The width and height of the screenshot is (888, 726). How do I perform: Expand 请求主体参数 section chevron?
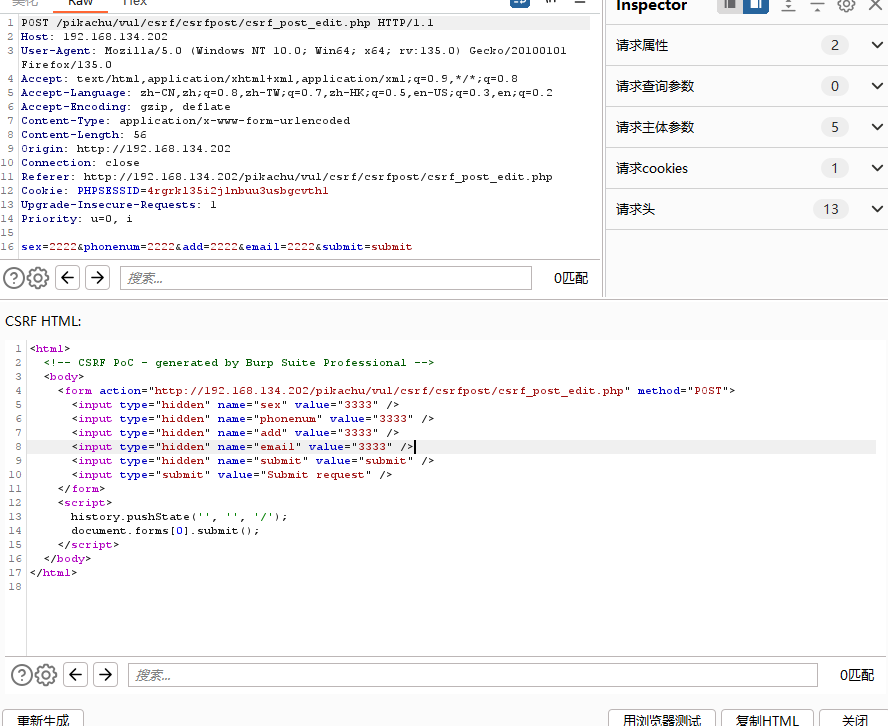click(x=877, y=127)
